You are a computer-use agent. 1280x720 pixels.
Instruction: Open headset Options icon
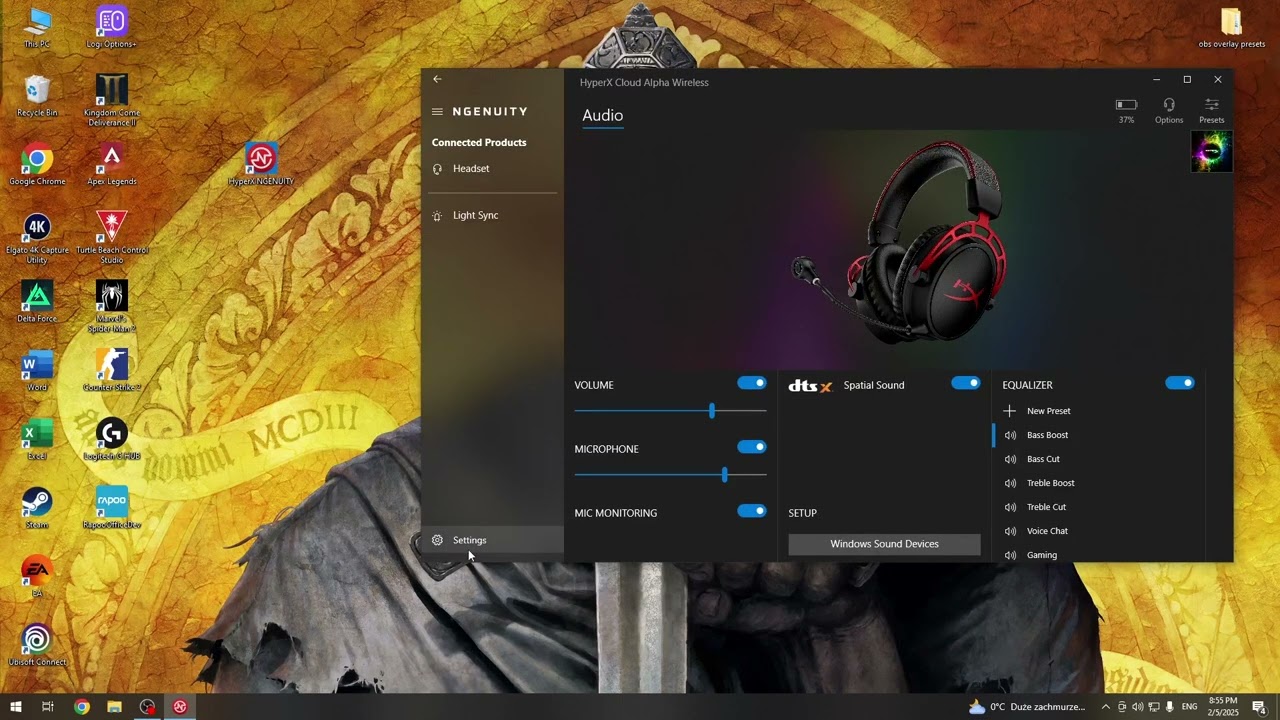pos(1169,110)
